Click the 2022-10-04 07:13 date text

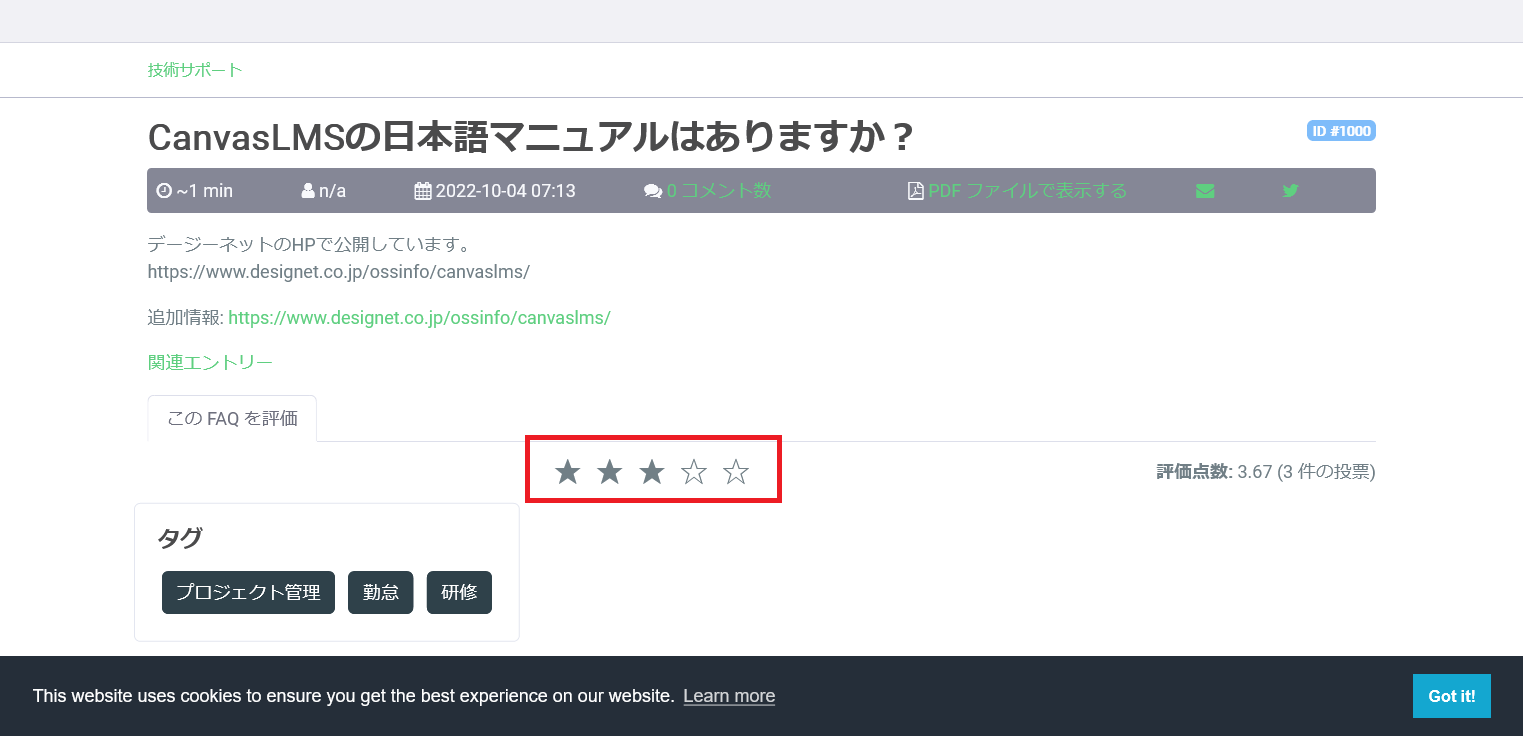(x=506, y=191)
